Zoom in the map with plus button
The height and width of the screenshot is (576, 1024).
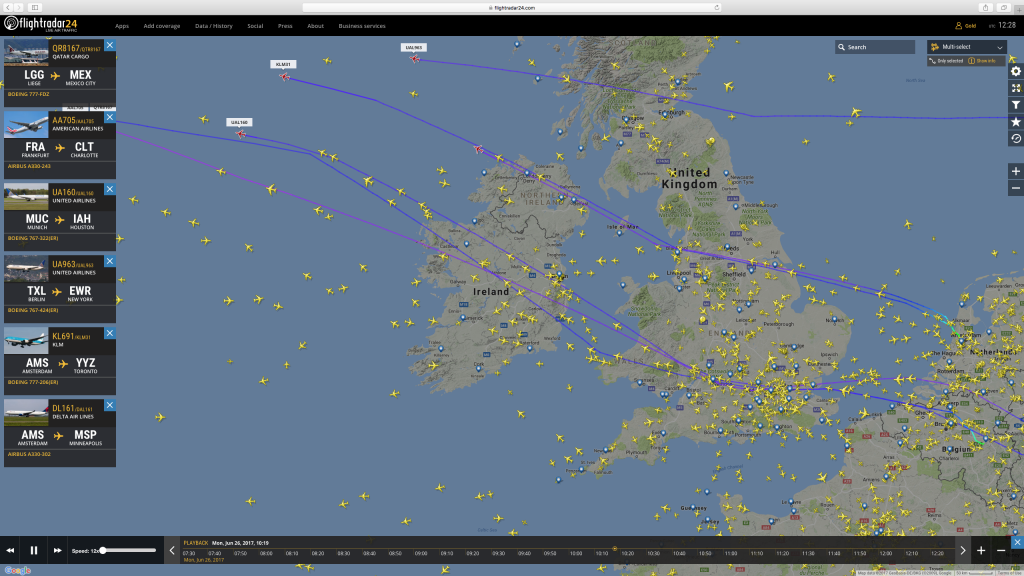(1016, 171)
